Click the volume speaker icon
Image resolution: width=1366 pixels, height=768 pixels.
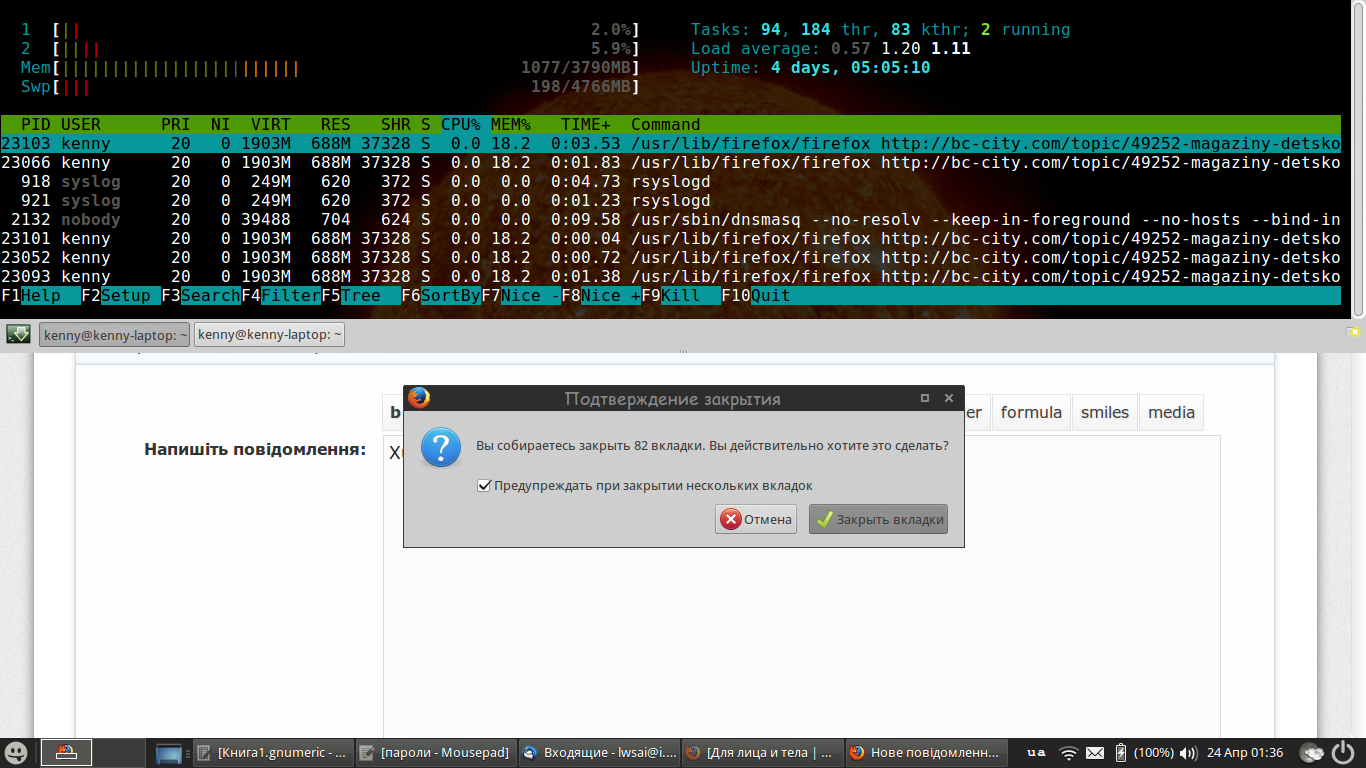(x=1189, y=752)
